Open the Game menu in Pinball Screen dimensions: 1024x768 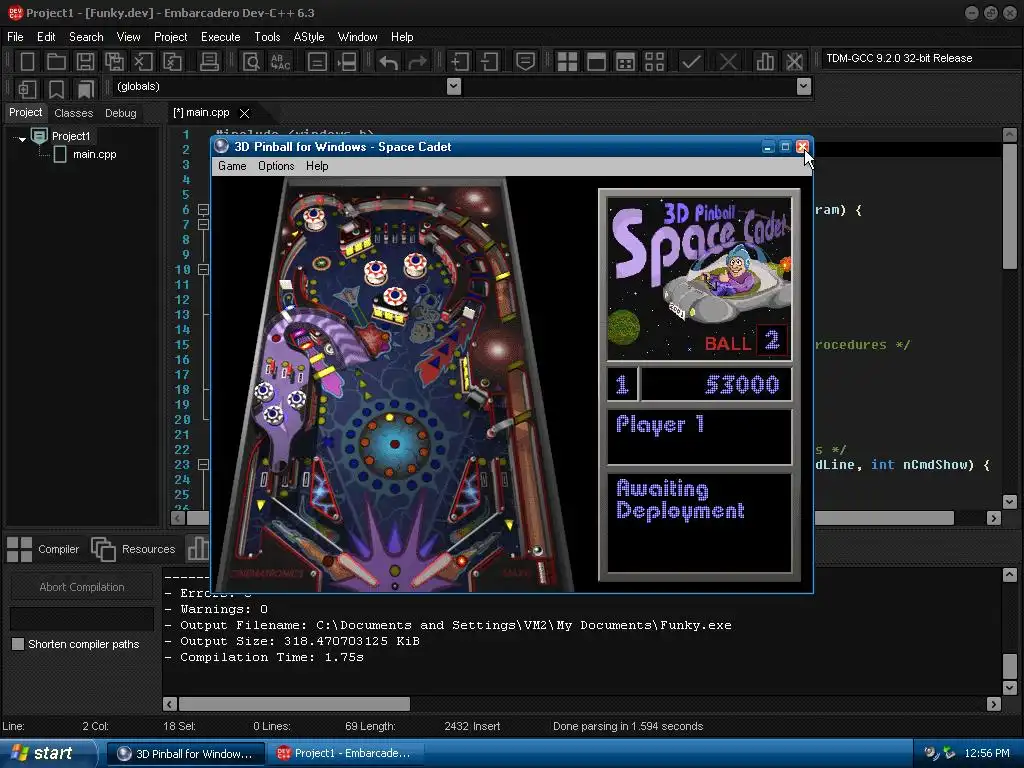point(232,166)
